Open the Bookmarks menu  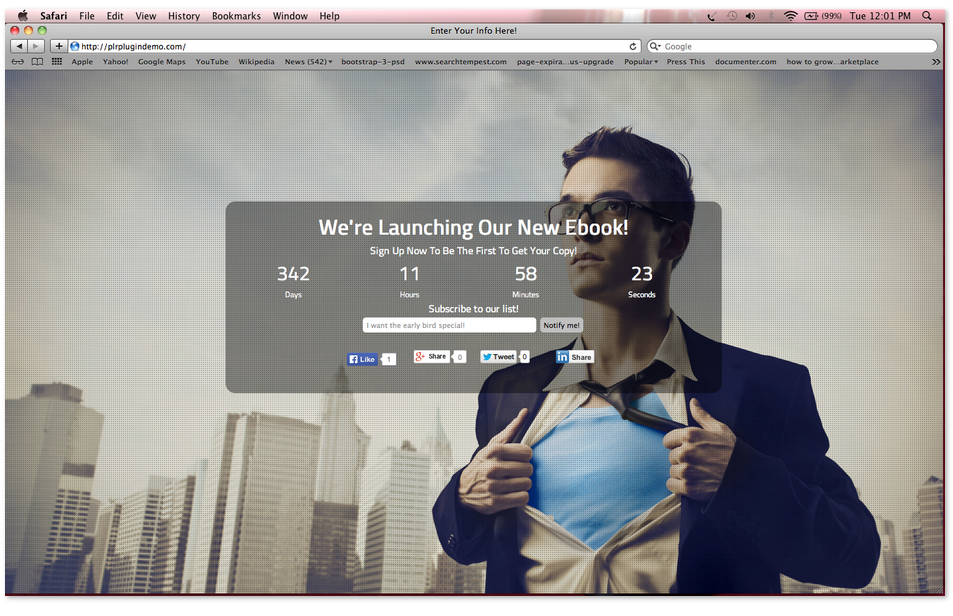pyautogui.click(x=236, y=16)
